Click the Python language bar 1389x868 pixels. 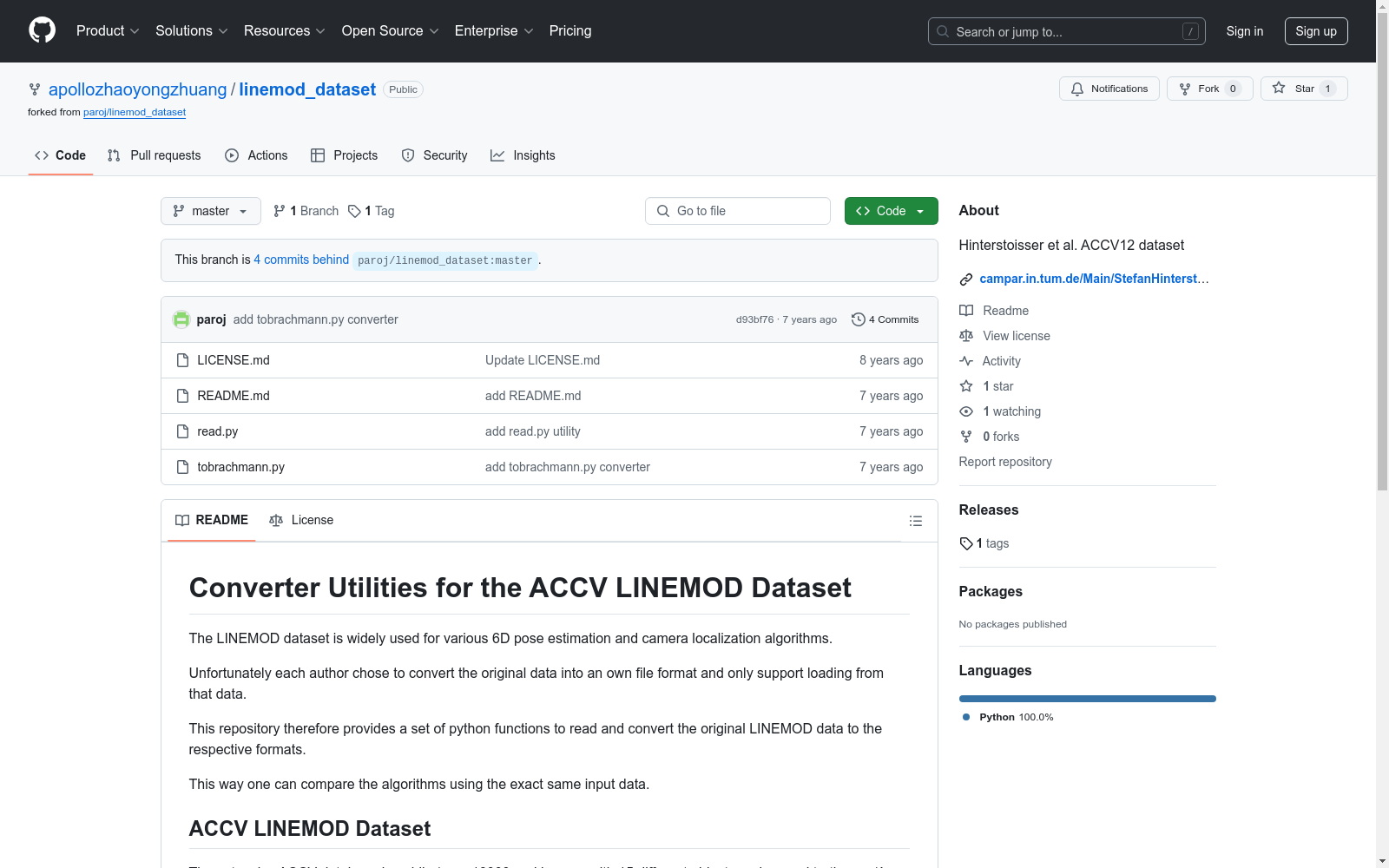coord(1087,698)
